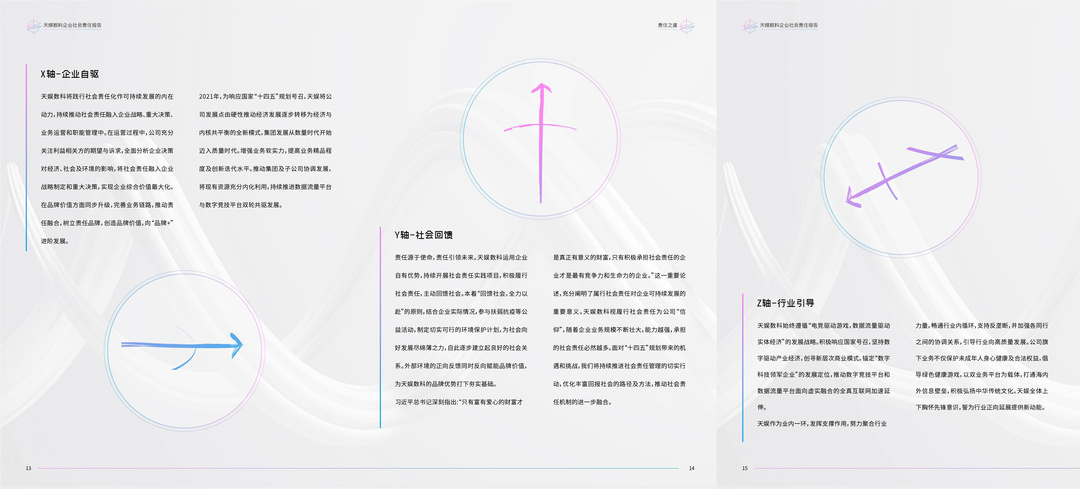Click the paragraph beginning 天娱作为业内一环
This screenshot has width=1080, height=489.
[820, 425]
